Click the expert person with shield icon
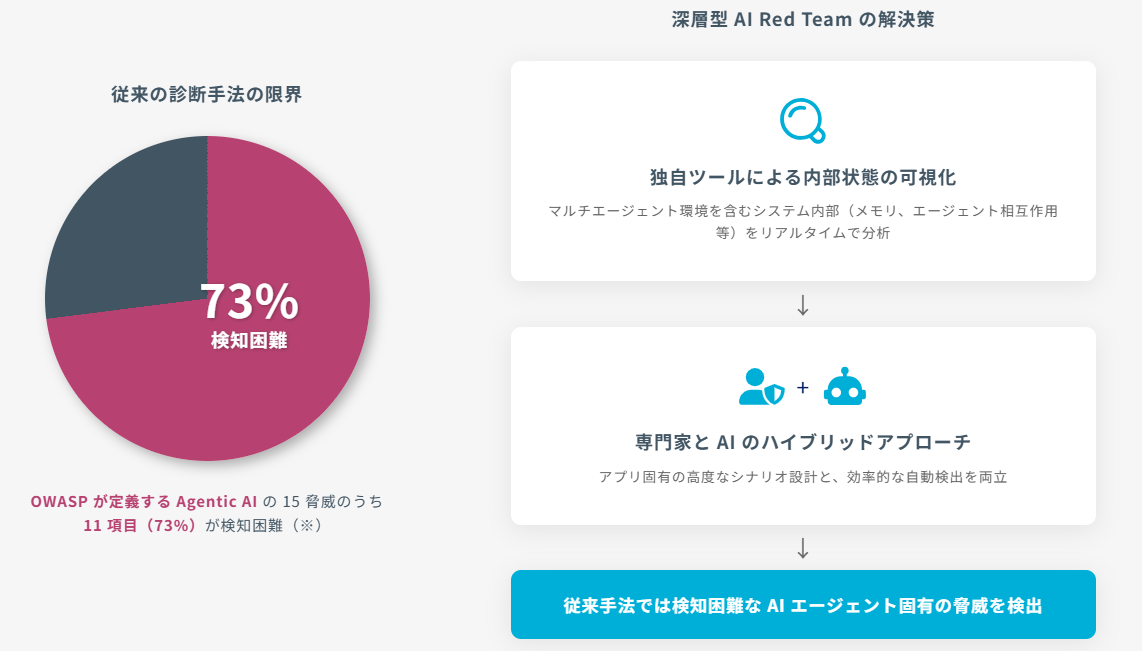The width and height of the screenshot is (1142, 651). [761, 387]
